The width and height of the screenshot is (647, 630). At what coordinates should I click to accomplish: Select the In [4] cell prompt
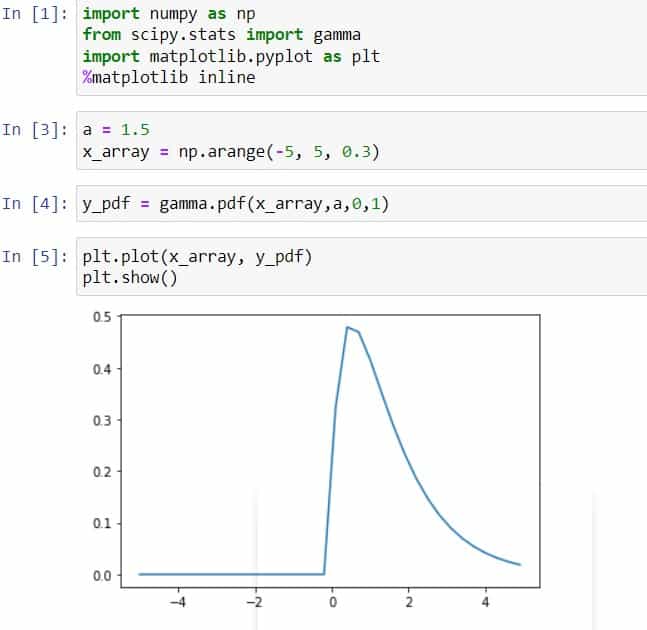tap(35, 204)
